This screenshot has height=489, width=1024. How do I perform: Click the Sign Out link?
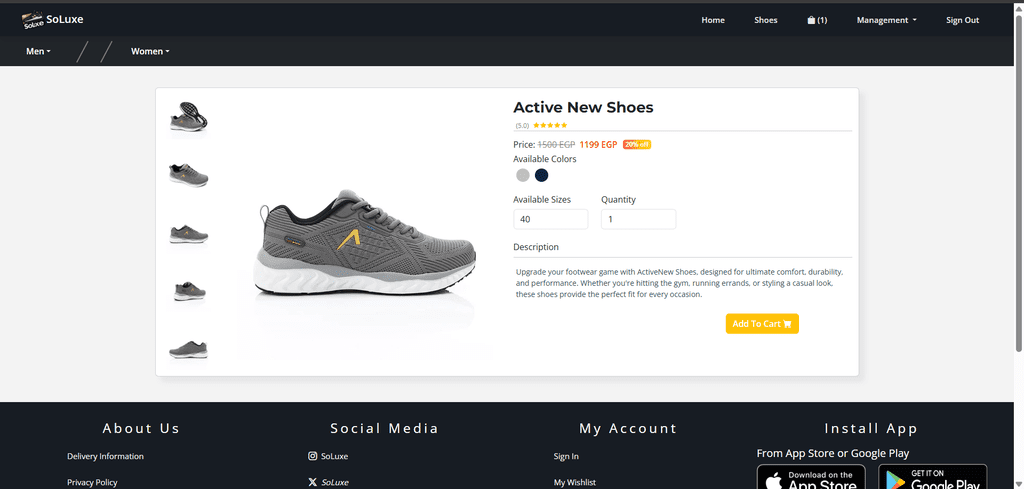[x=962, y=20]
